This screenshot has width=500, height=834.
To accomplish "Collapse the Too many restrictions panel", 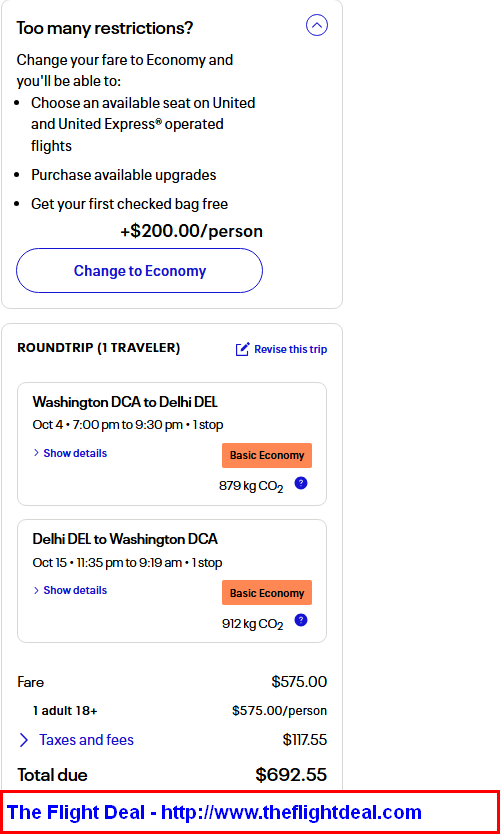I will pos(316,25).
